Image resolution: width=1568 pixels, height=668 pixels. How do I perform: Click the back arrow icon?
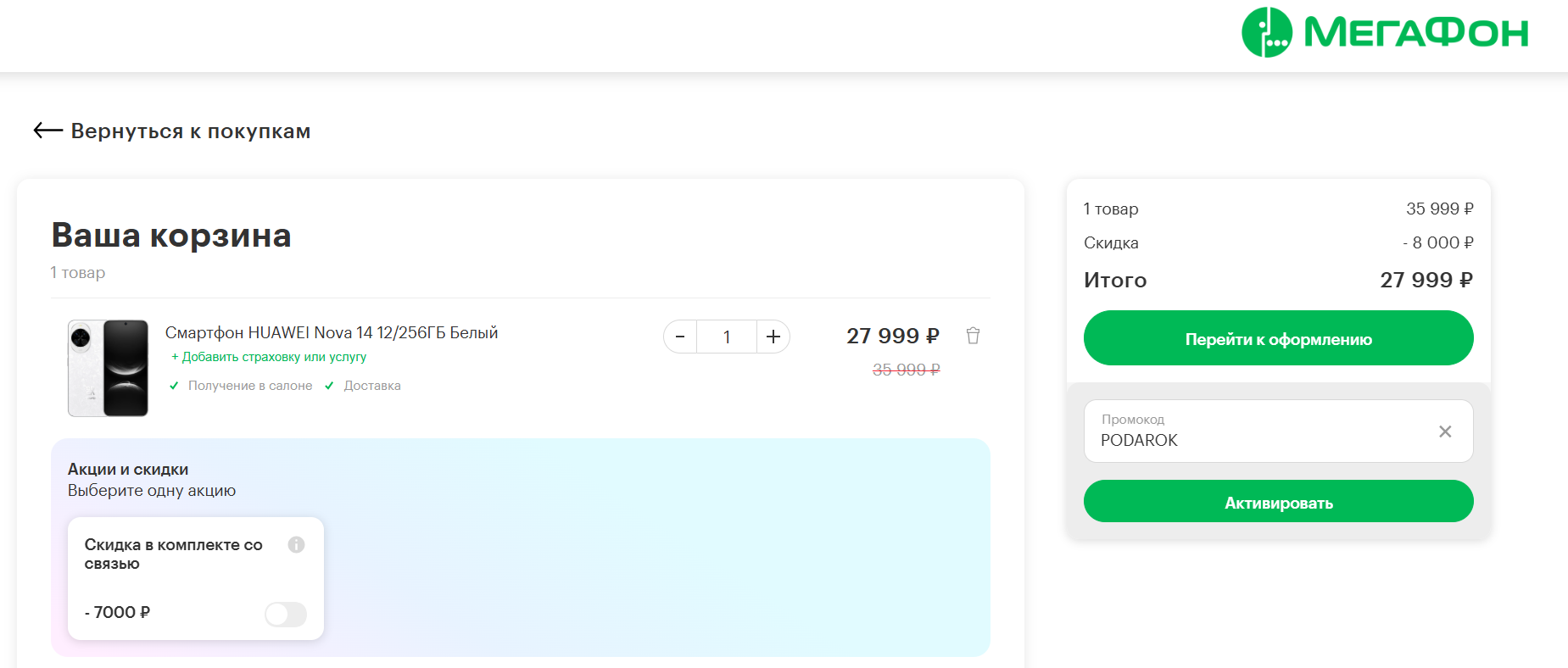point(47,131)
